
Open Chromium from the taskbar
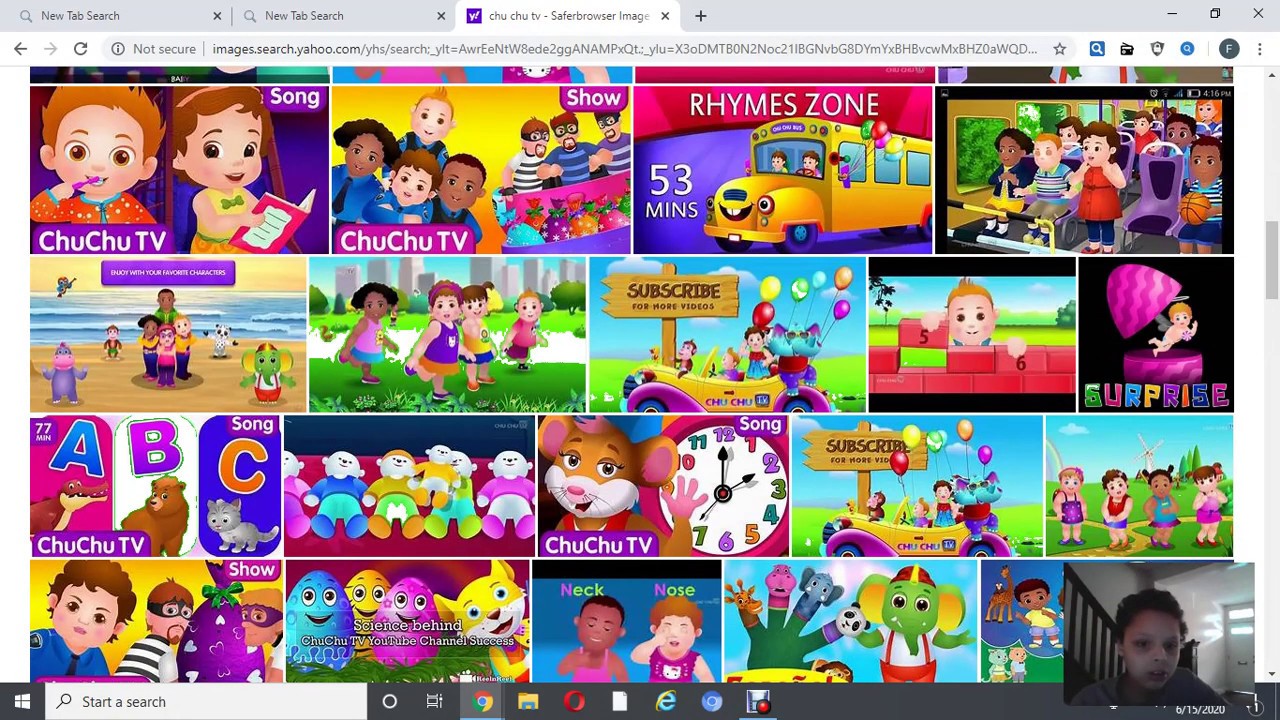coord(712,702)
